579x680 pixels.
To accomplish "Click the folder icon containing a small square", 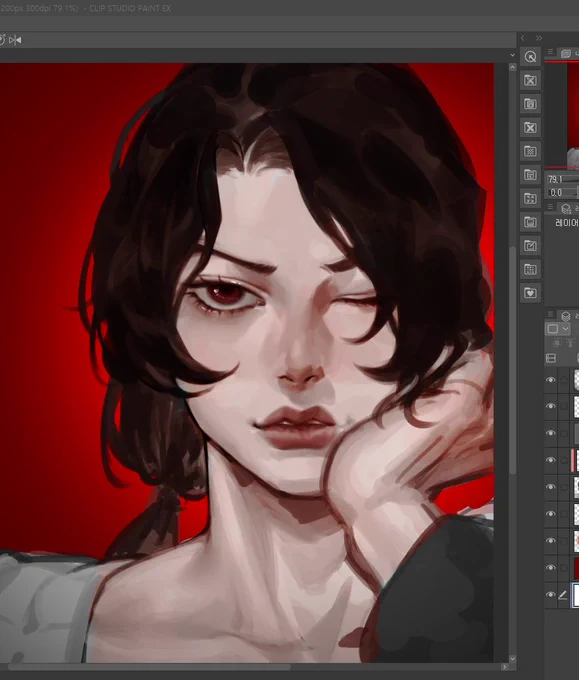I will 530,104.
